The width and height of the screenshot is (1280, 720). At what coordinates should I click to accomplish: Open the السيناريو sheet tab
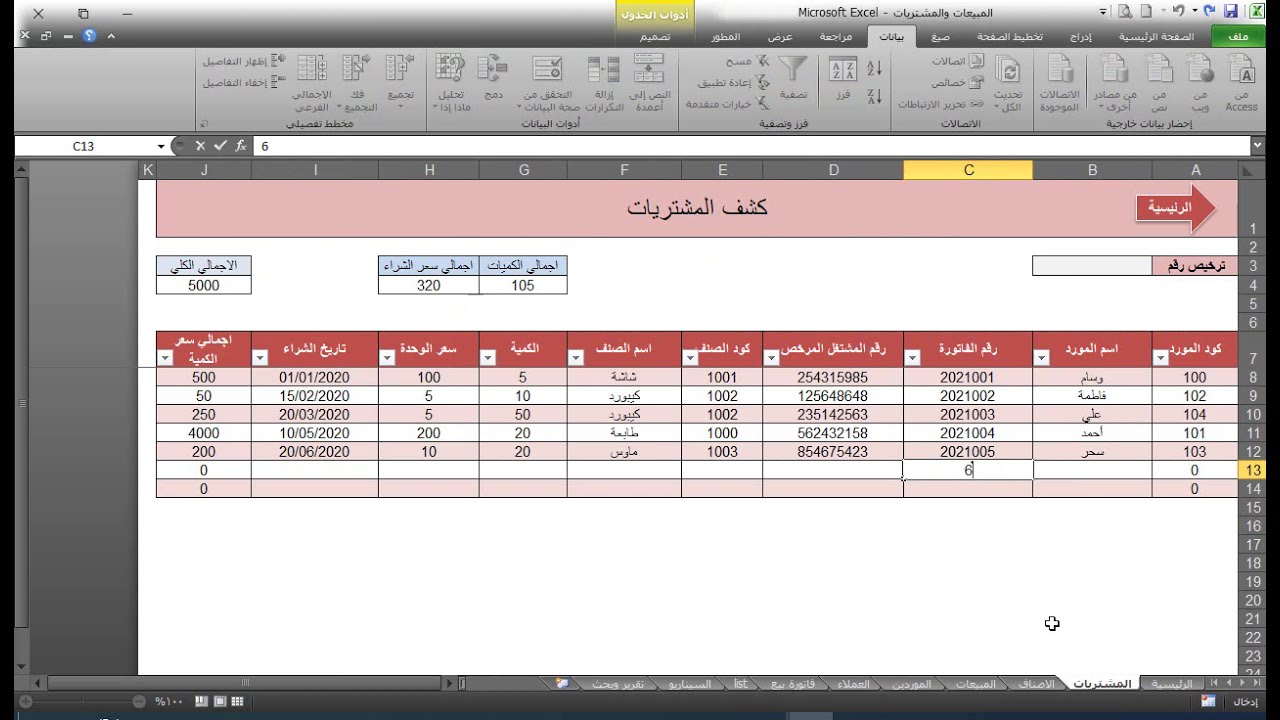[x=690, y=684]
